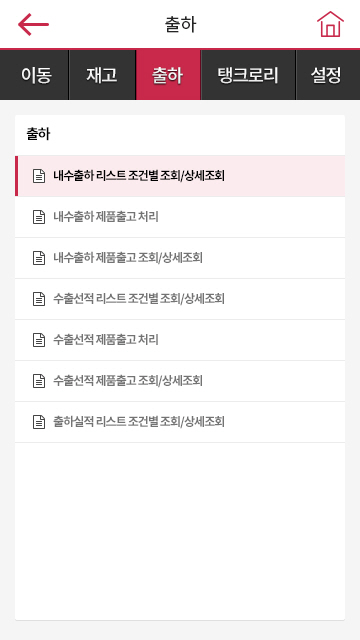Open 내수출하 제품출고 처리 menu item
Screen dimensions: 360x640
point(180,217)
